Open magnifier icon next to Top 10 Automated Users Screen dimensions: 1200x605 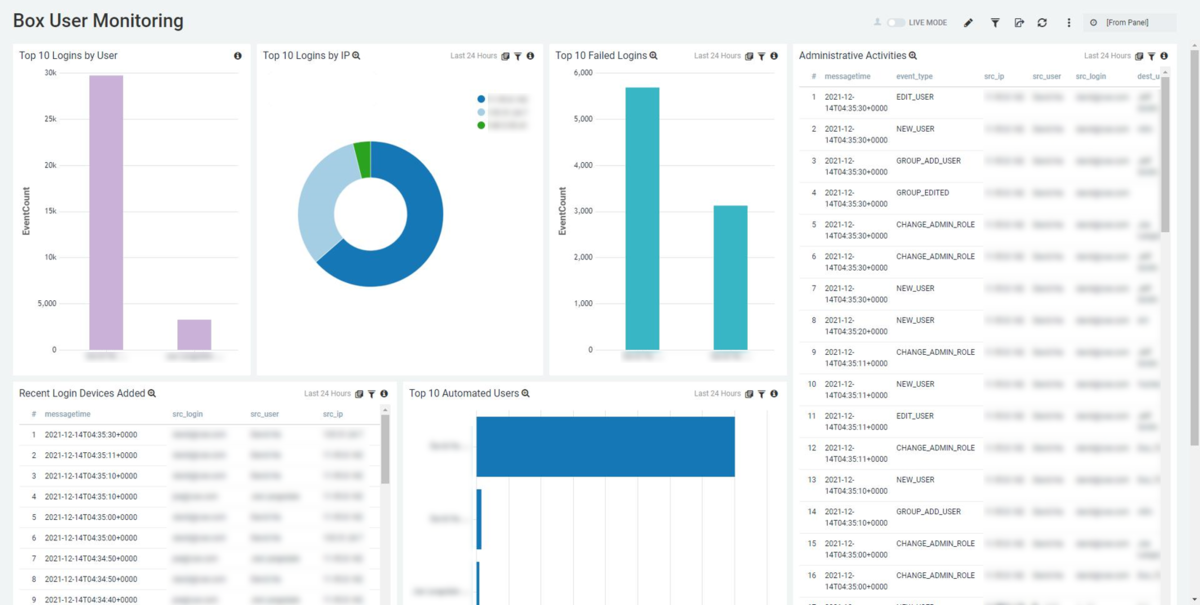pos(525,394)
